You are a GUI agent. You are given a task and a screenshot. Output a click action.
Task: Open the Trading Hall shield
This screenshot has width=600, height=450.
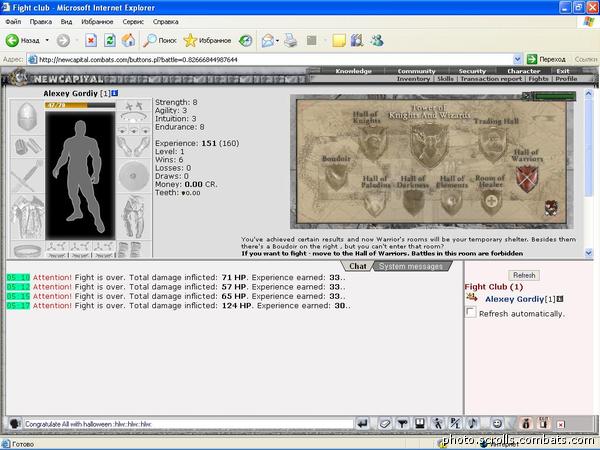[492, 144]
